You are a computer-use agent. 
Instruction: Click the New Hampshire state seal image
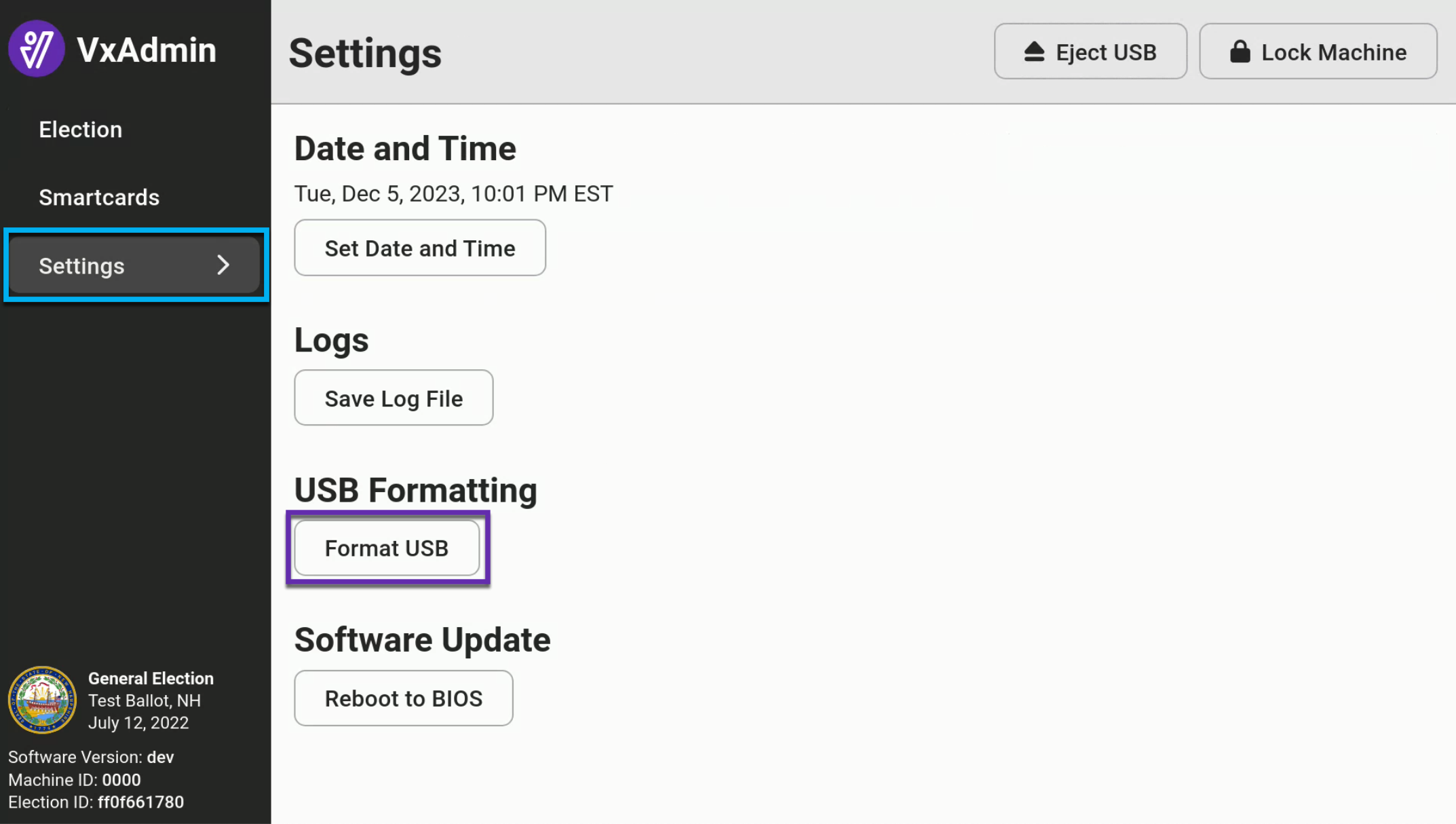(42, 700)
